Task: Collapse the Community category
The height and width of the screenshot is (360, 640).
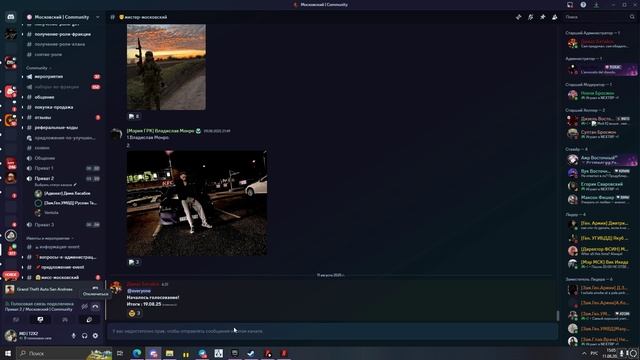Action: click(38, 68)
